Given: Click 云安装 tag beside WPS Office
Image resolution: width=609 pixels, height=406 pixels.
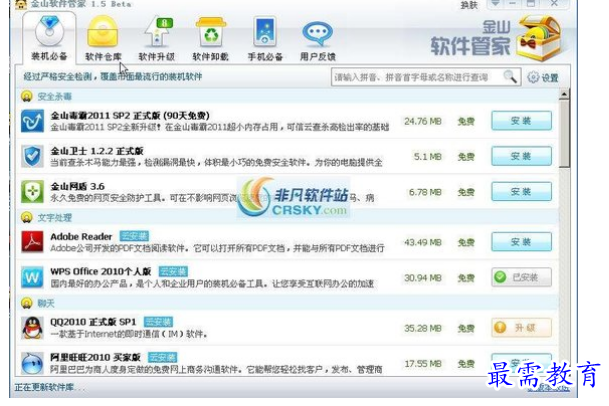Looking at the screenshot, I should [173, 271].
